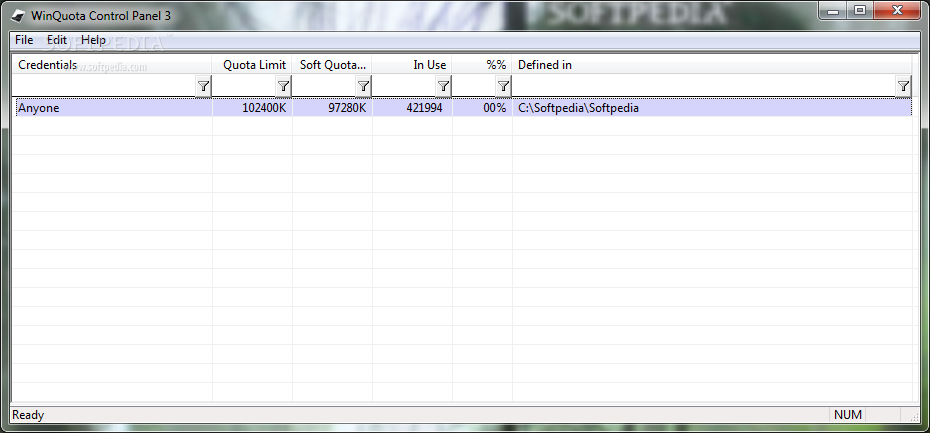This screenshot has height=433, width=930.
Task: Click the Quota Limit column filter icon
Action: (x=284, y=87)
